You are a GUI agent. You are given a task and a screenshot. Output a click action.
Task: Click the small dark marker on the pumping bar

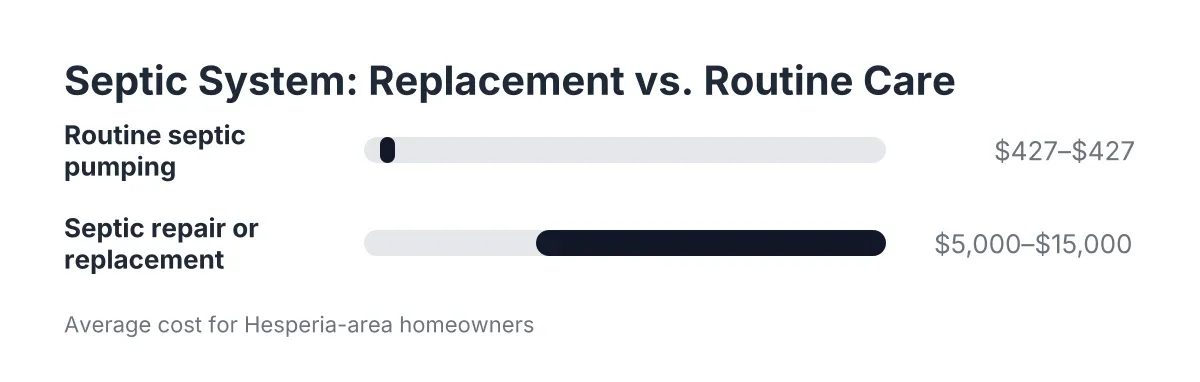click(x=388, y=150)
